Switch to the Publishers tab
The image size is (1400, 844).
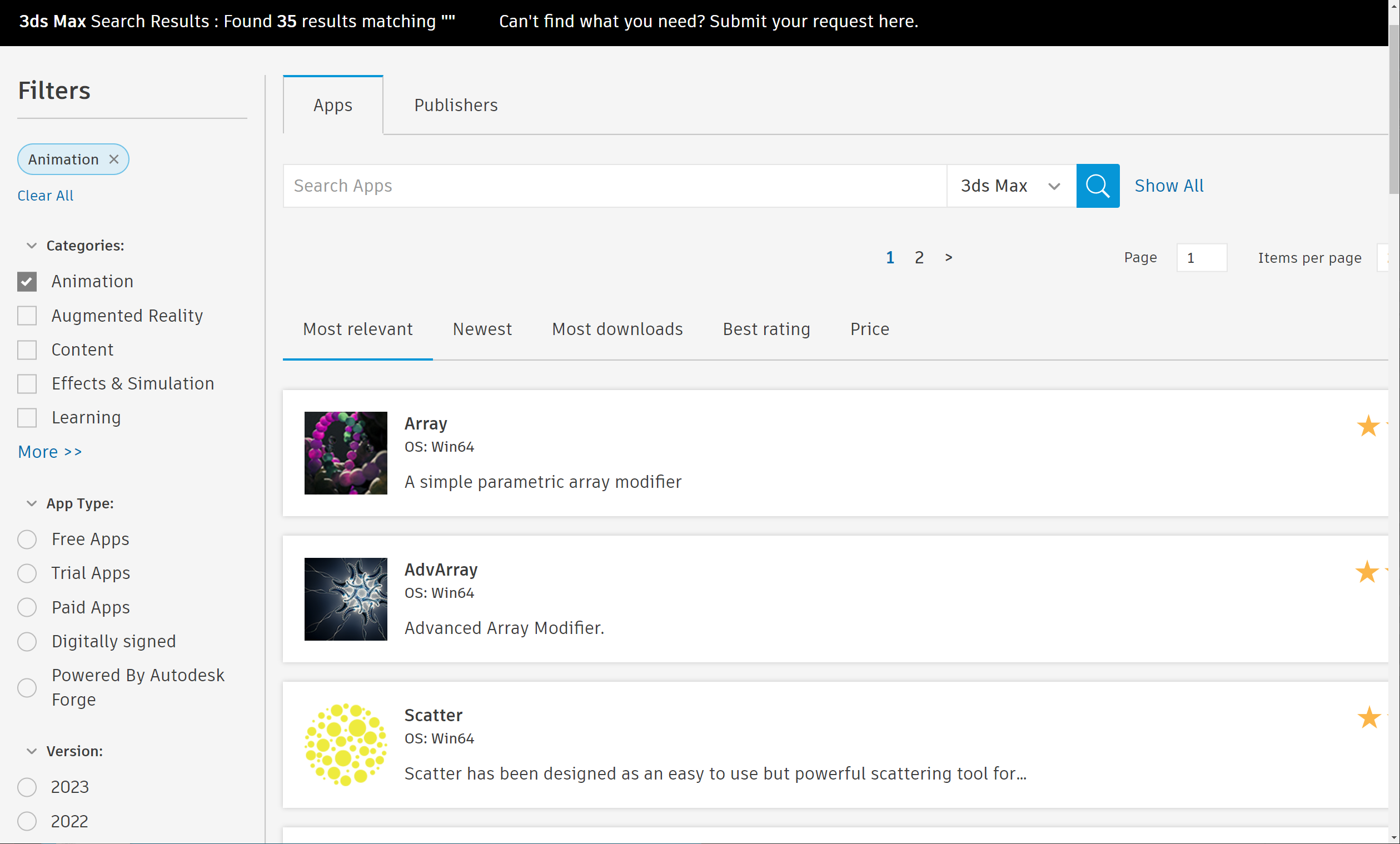[456, 105]
